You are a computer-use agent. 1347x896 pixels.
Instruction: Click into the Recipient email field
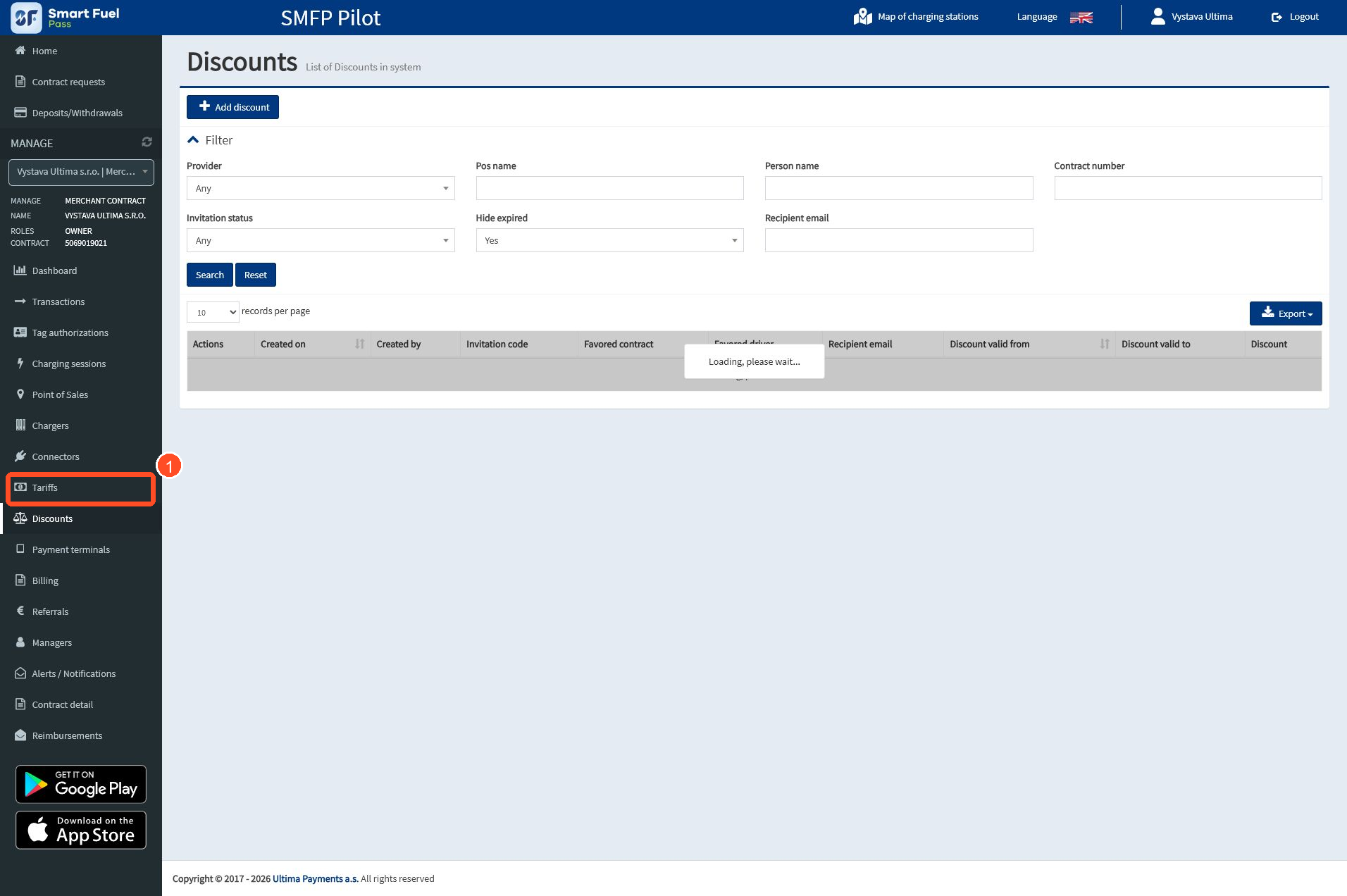click(899, 240)
